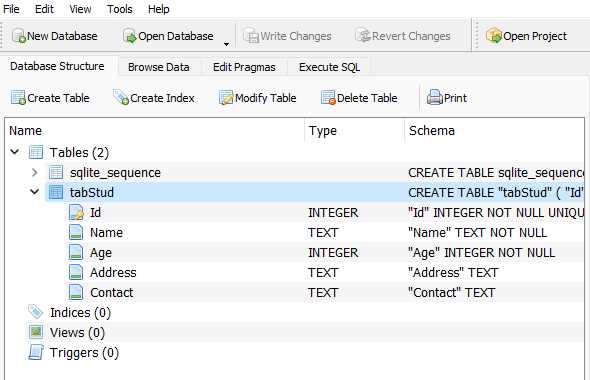590x380 pixels.
Task: Switch to the Edit Pragmas tab
Action: tap(244, 67)
